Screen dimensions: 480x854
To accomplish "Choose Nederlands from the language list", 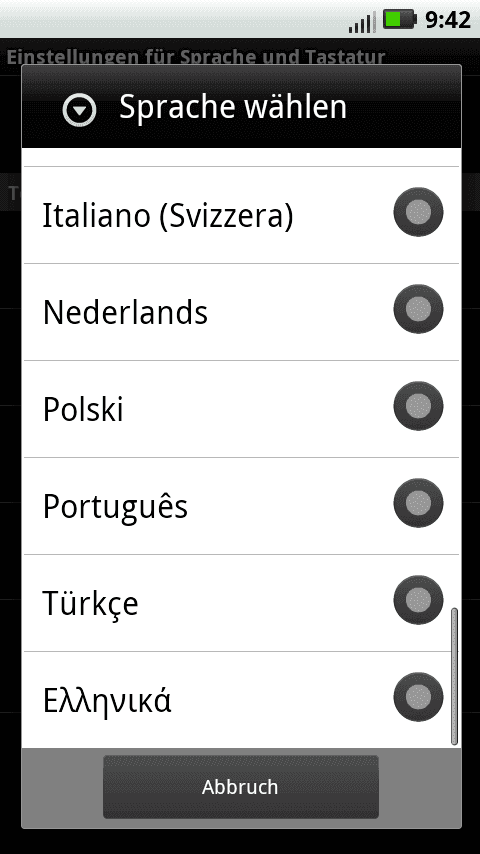I will click(x=241, y=312).
